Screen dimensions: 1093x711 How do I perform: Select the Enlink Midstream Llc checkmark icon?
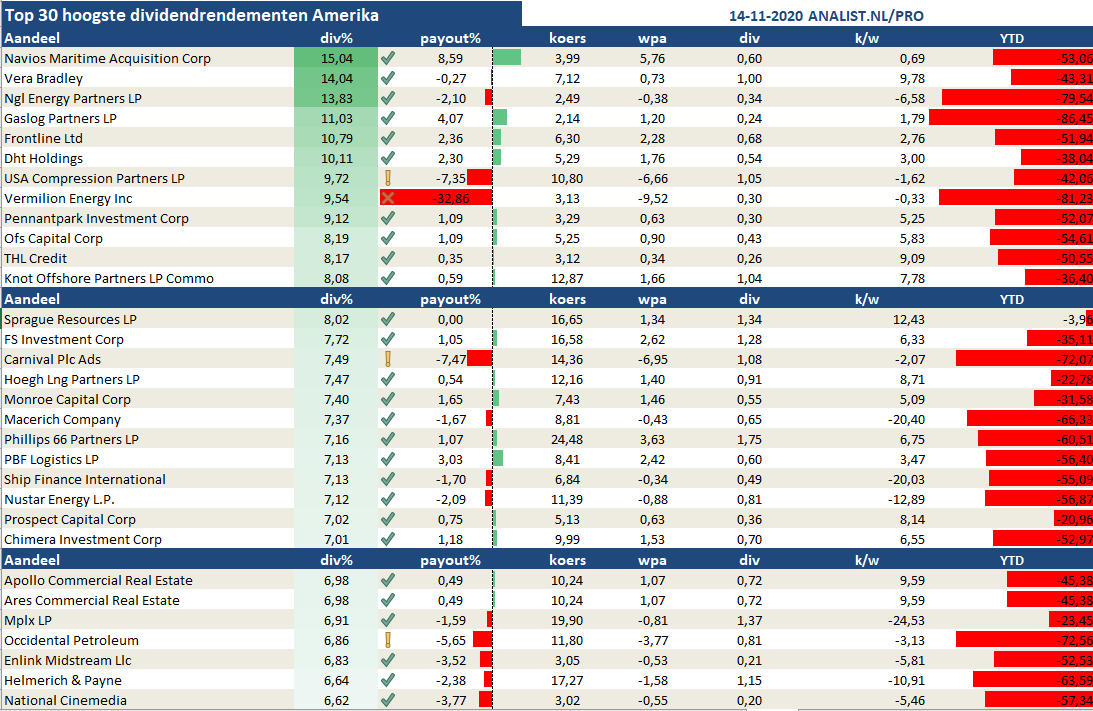(x=388, y=660)
